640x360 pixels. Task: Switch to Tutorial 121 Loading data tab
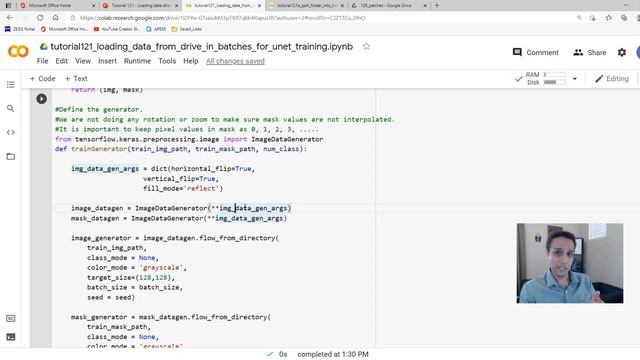[x=140, y=6]
